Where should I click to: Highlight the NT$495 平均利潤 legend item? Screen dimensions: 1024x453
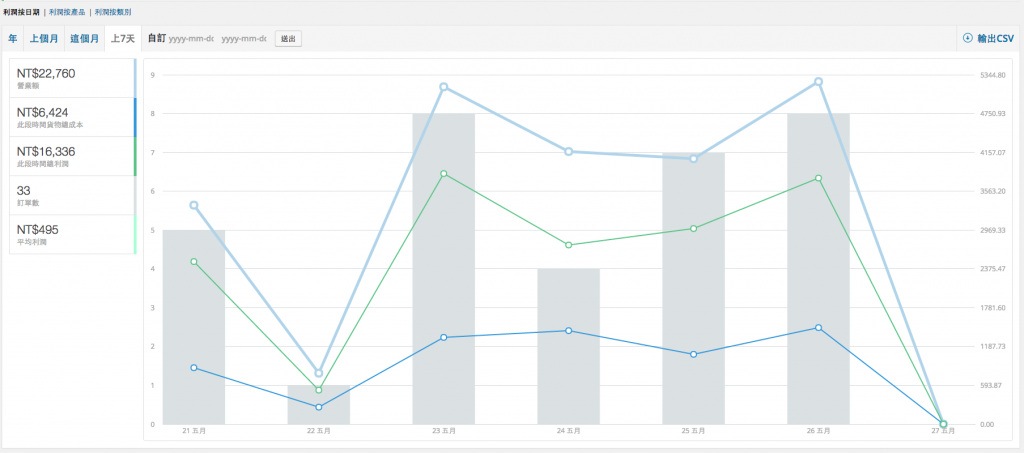[x=72, y=234]
